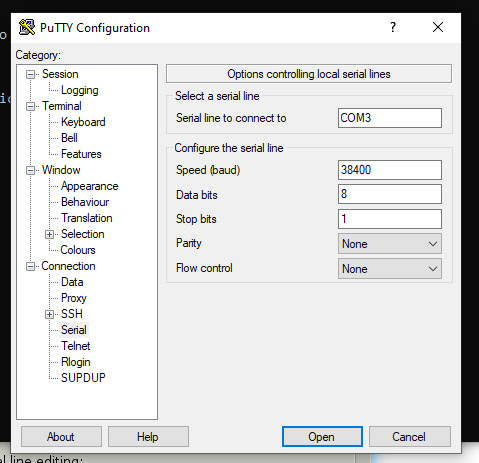Select the Logging category
The width and height of the screenshot is (479, 463).
(79, 90)
